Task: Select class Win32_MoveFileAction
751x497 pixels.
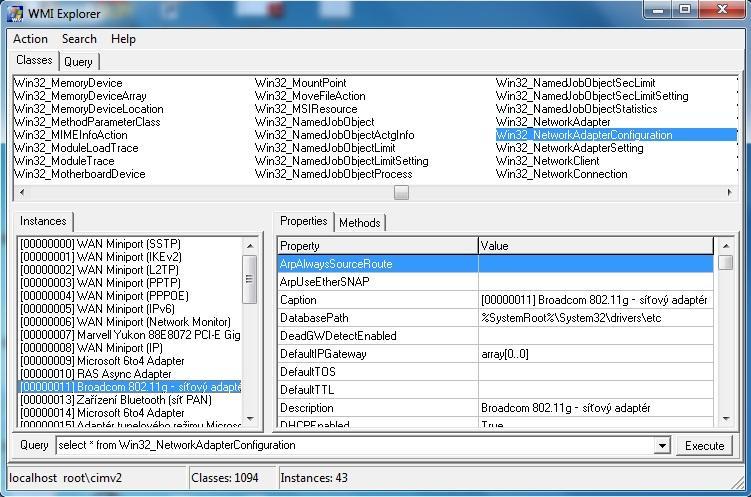Action: [x=310, y=96]
